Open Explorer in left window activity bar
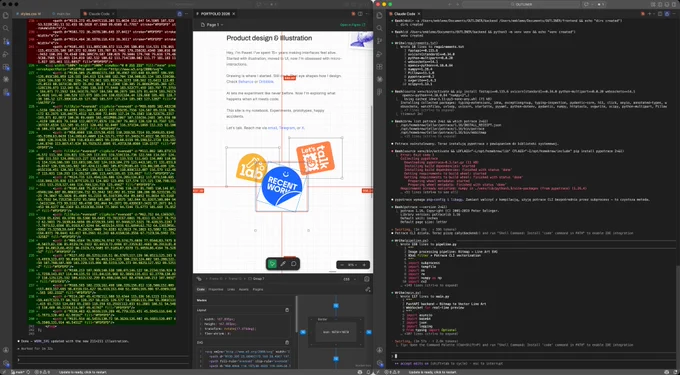 point(6,15)
